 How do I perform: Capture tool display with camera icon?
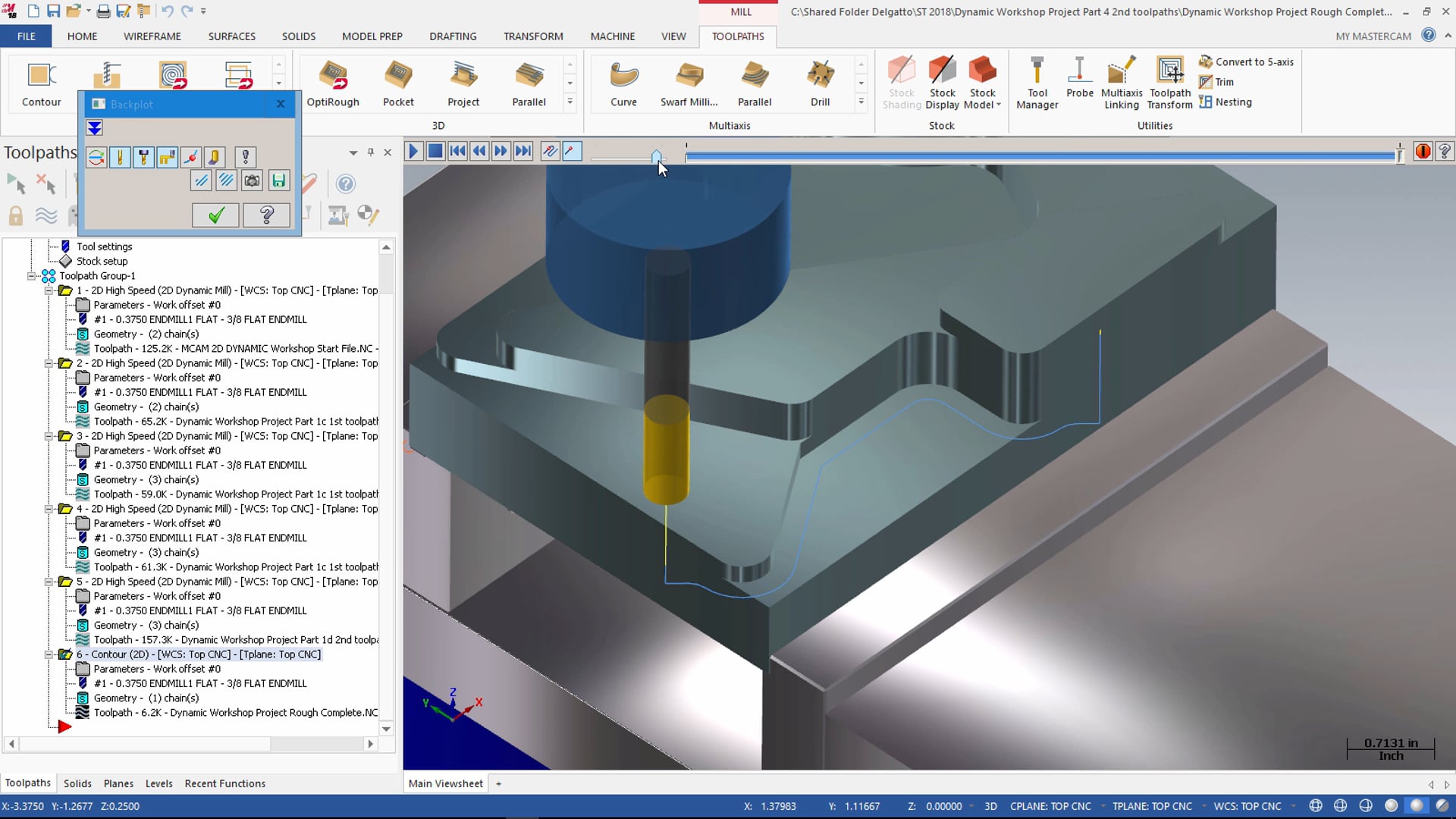tap(252, 180)
